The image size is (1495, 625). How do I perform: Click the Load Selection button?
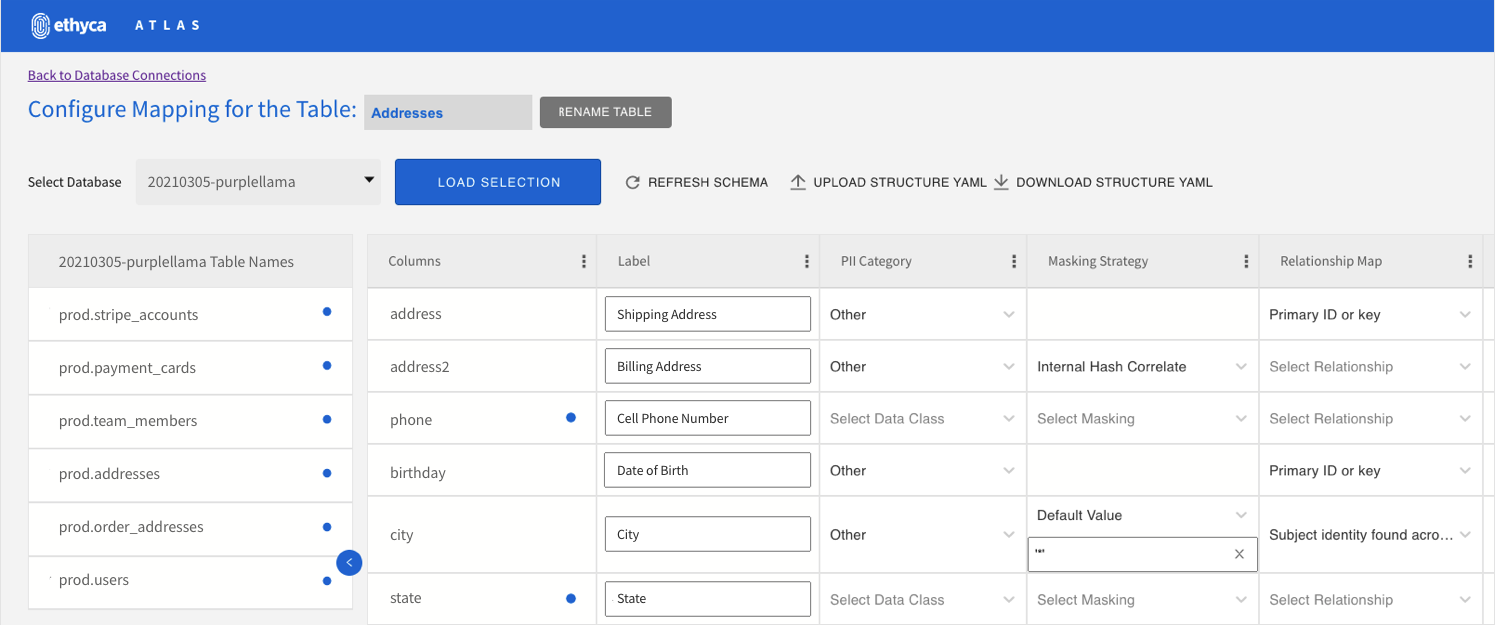coord(498,182)
